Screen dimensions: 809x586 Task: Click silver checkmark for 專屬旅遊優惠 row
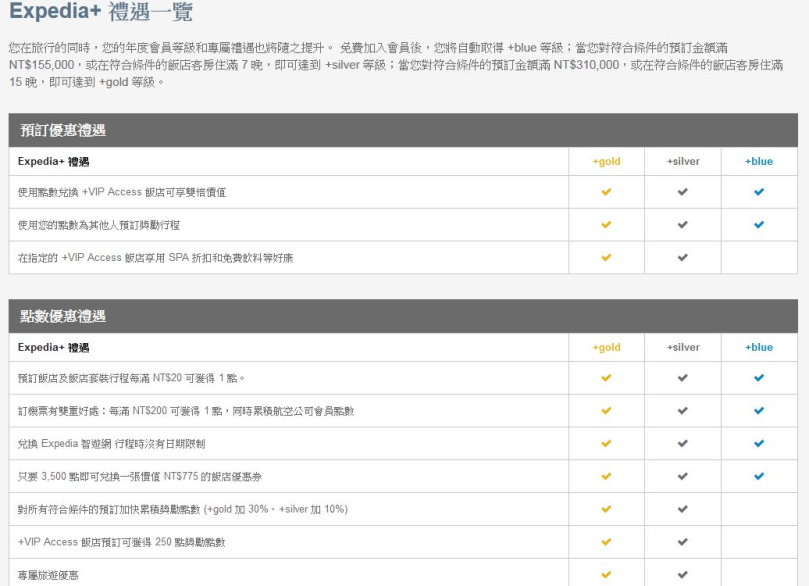coord(683,575)
